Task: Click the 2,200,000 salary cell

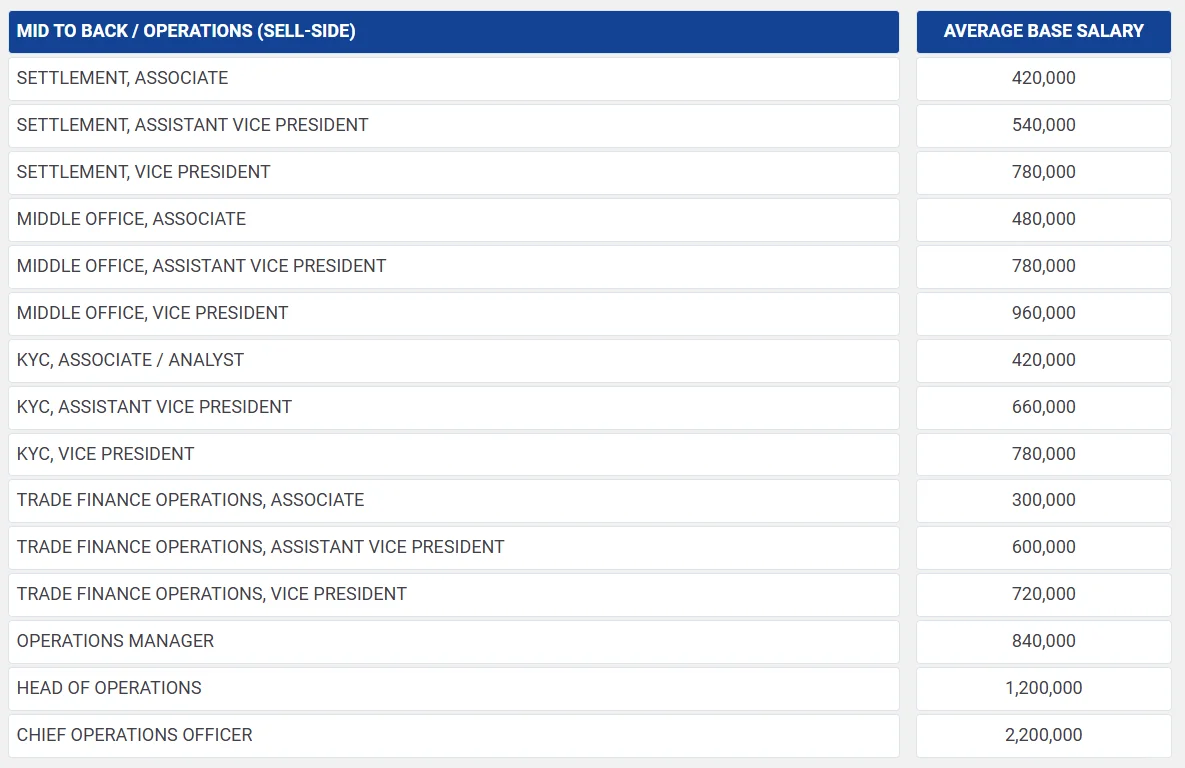Action: [1043, 735]
